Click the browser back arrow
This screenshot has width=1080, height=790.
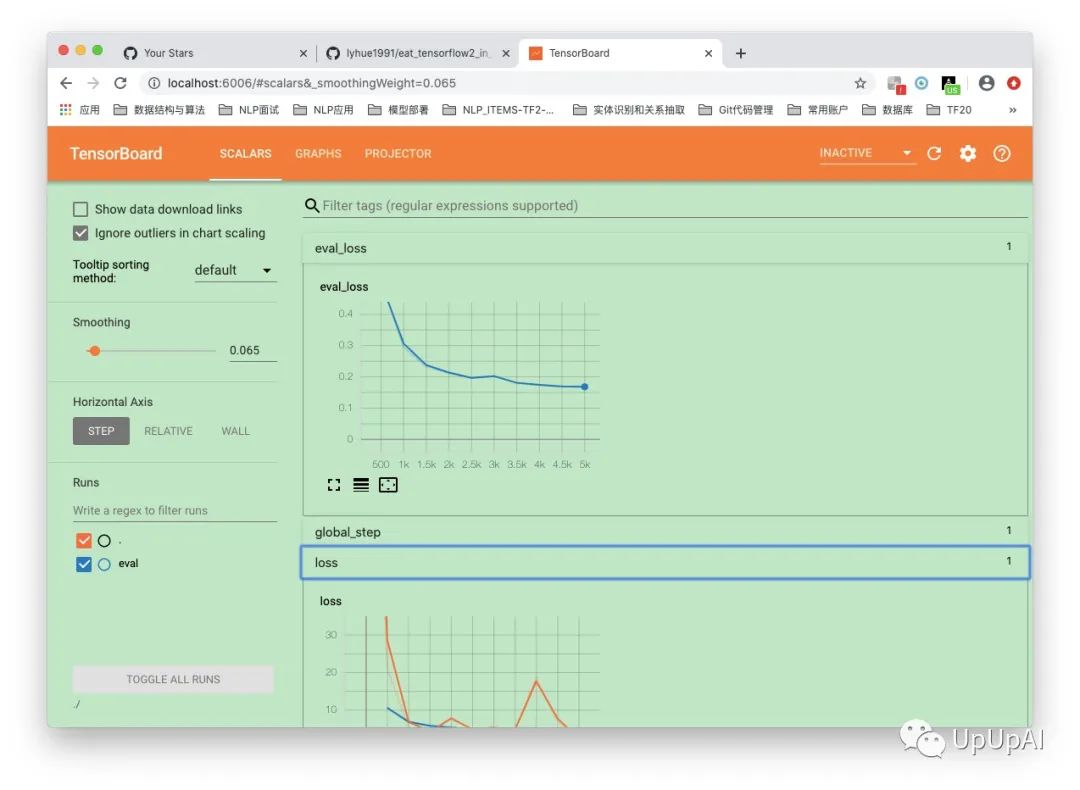66,83
